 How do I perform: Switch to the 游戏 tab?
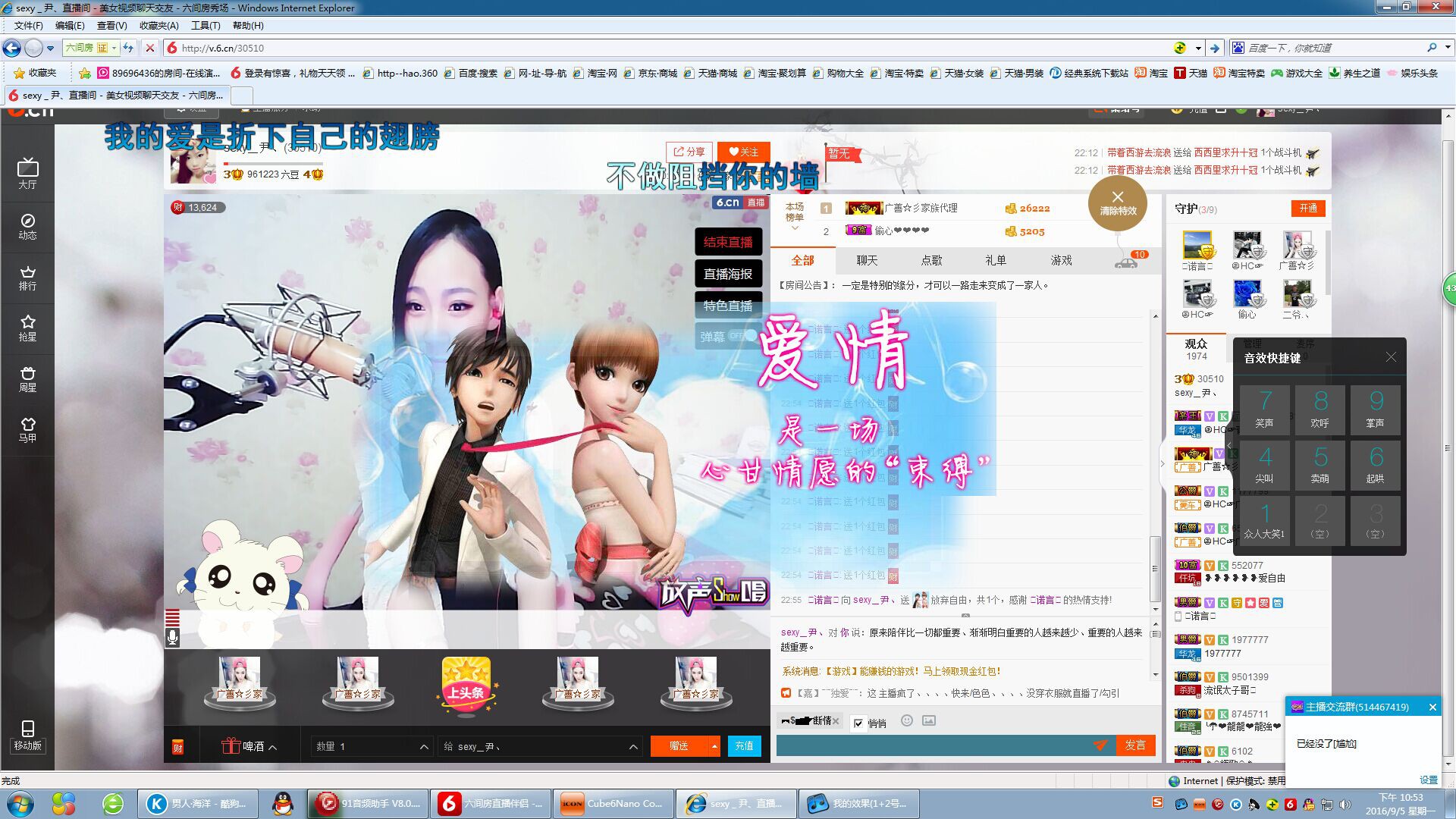pyautogui.click(x=1061, y=260)
